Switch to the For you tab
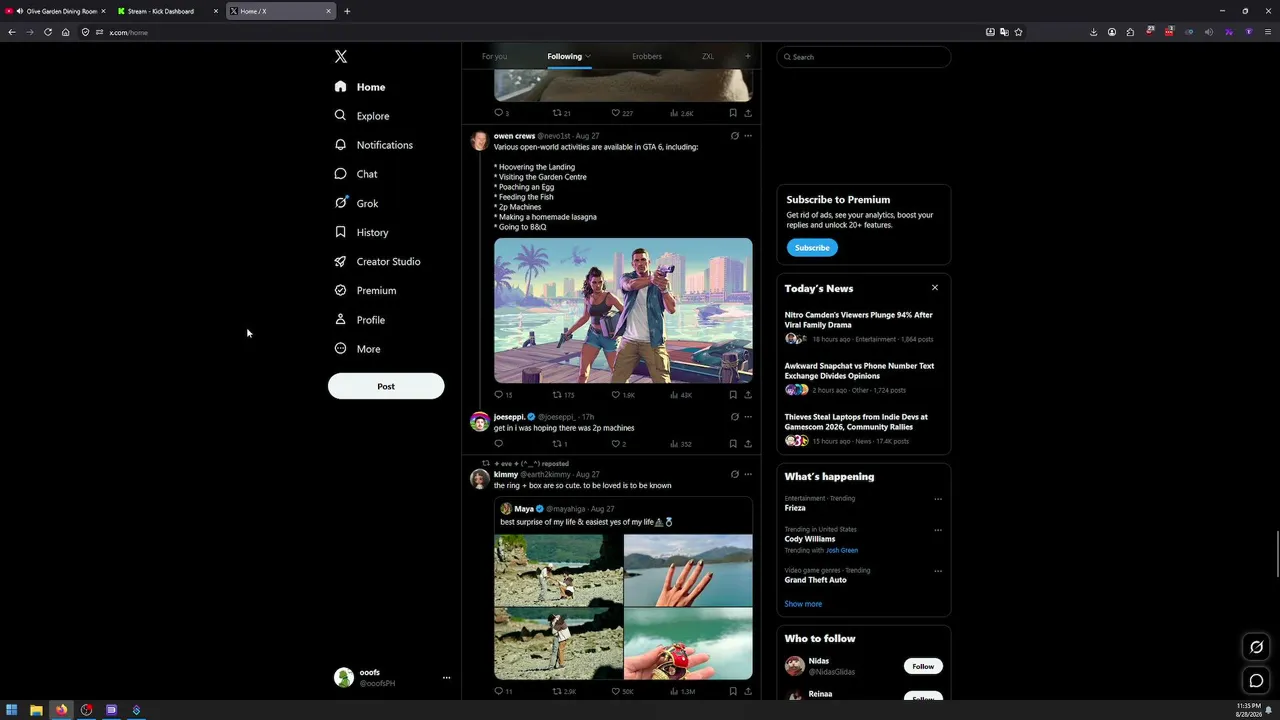 click(x=494, y=56)
